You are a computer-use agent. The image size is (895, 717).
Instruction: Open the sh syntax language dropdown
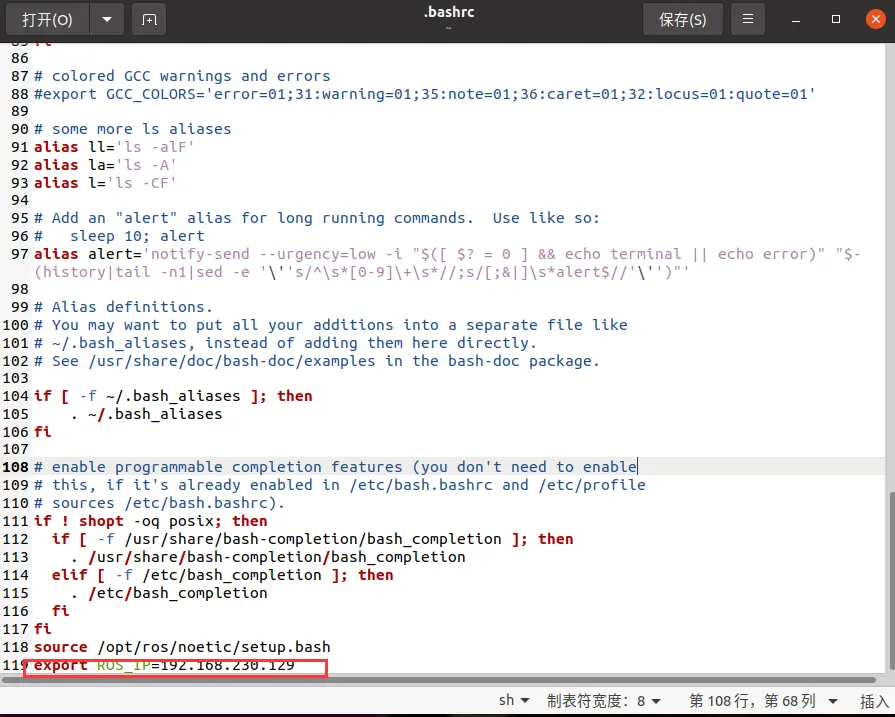514,700
